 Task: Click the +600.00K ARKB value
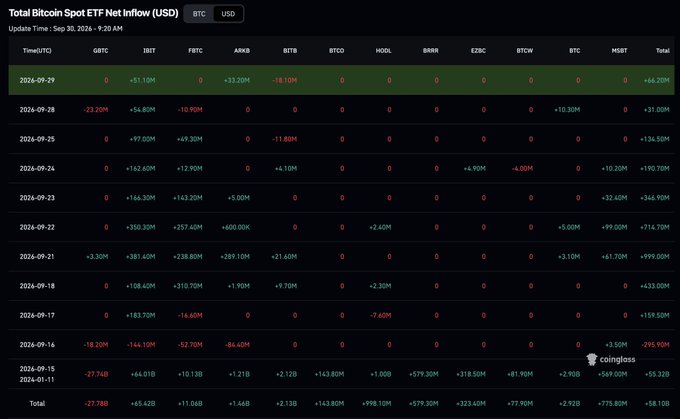235,227
